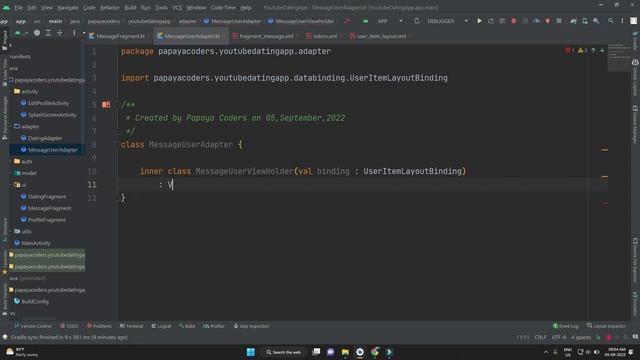
Task: Click the Stop square icon
Action: tap(559, 21)
